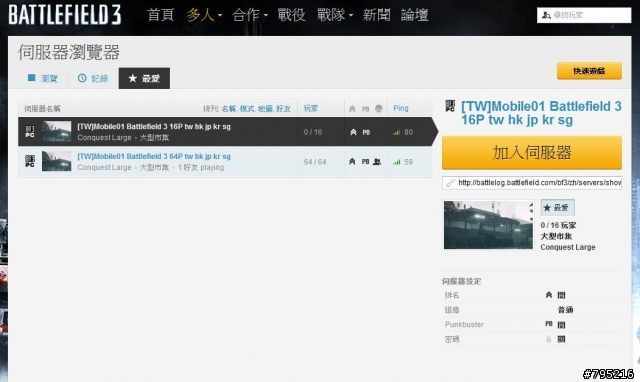Click the 64 / 64 player count
Image resolution: width=640 pixels, height=382 pixels.
pyautogui.click(x=315, y=162)
